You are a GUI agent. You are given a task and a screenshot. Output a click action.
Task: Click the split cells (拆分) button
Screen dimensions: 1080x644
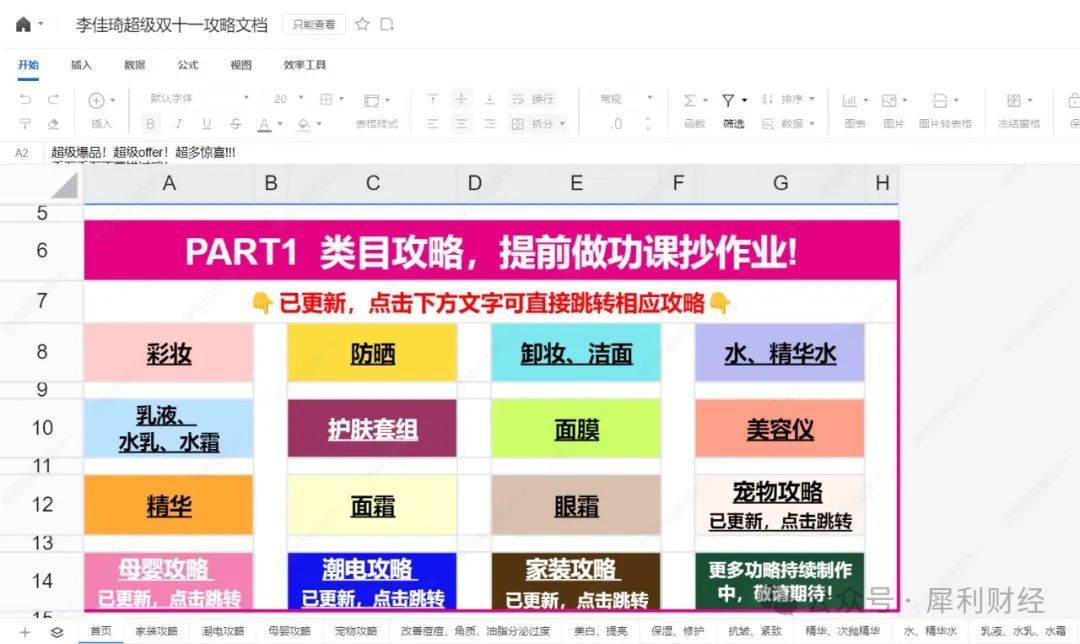pyautogui.click(x=538, y=124)
